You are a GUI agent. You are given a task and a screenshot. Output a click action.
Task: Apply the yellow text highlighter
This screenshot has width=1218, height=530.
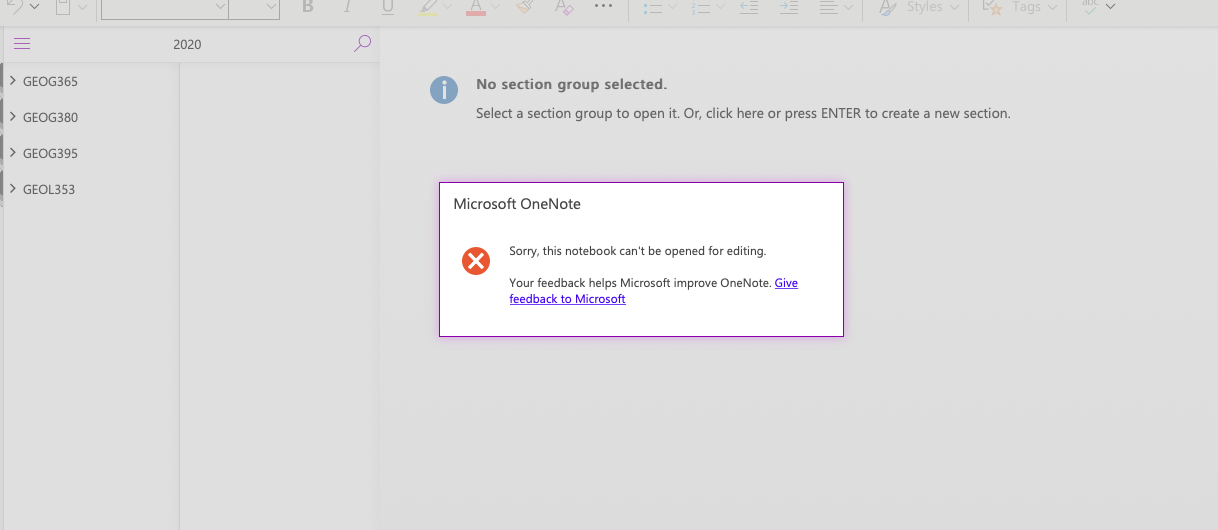tap(427, 6)
